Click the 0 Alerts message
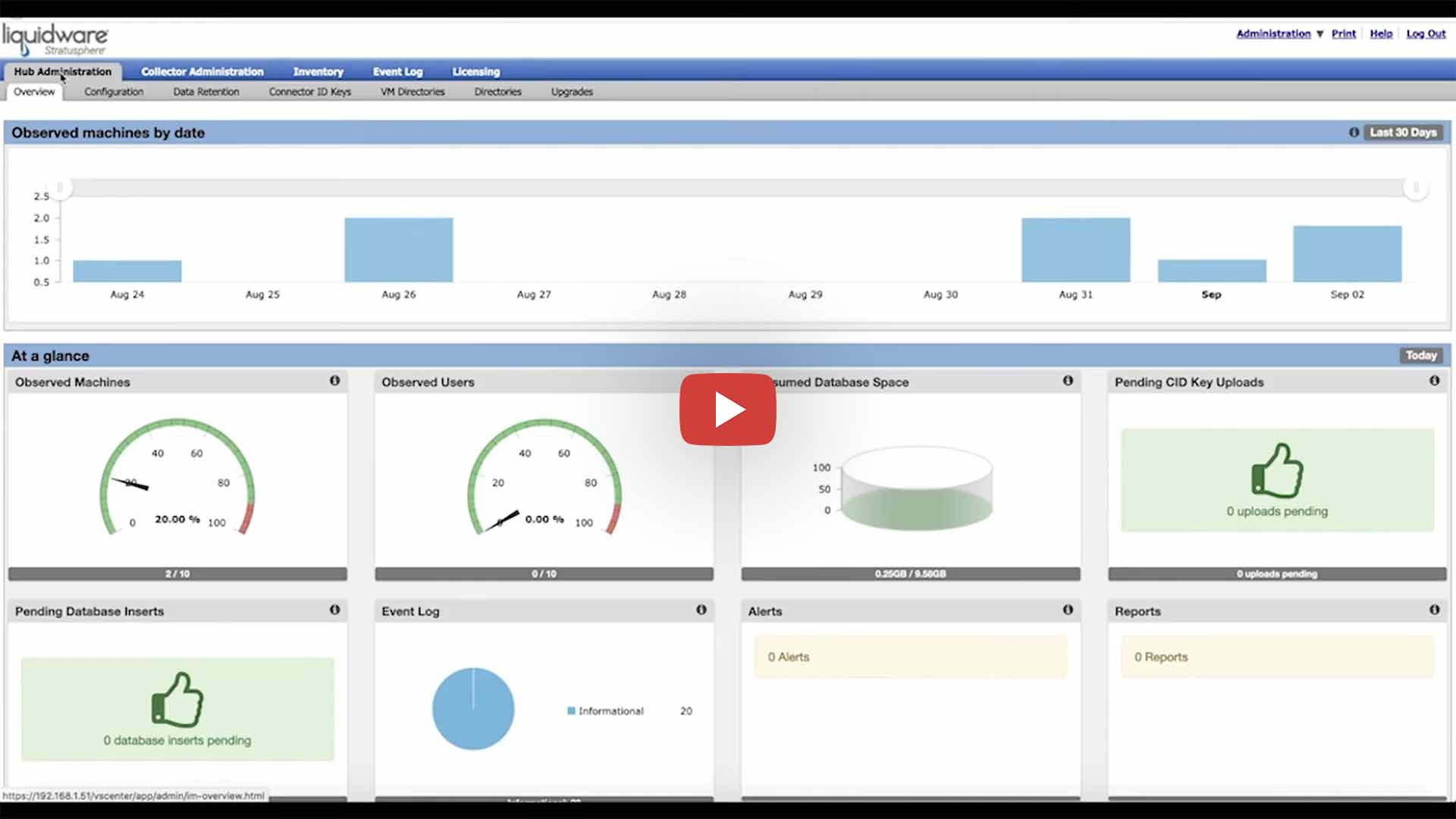Screen dimensions: 1456x819 pyautogui.click(x=911, y=657)
